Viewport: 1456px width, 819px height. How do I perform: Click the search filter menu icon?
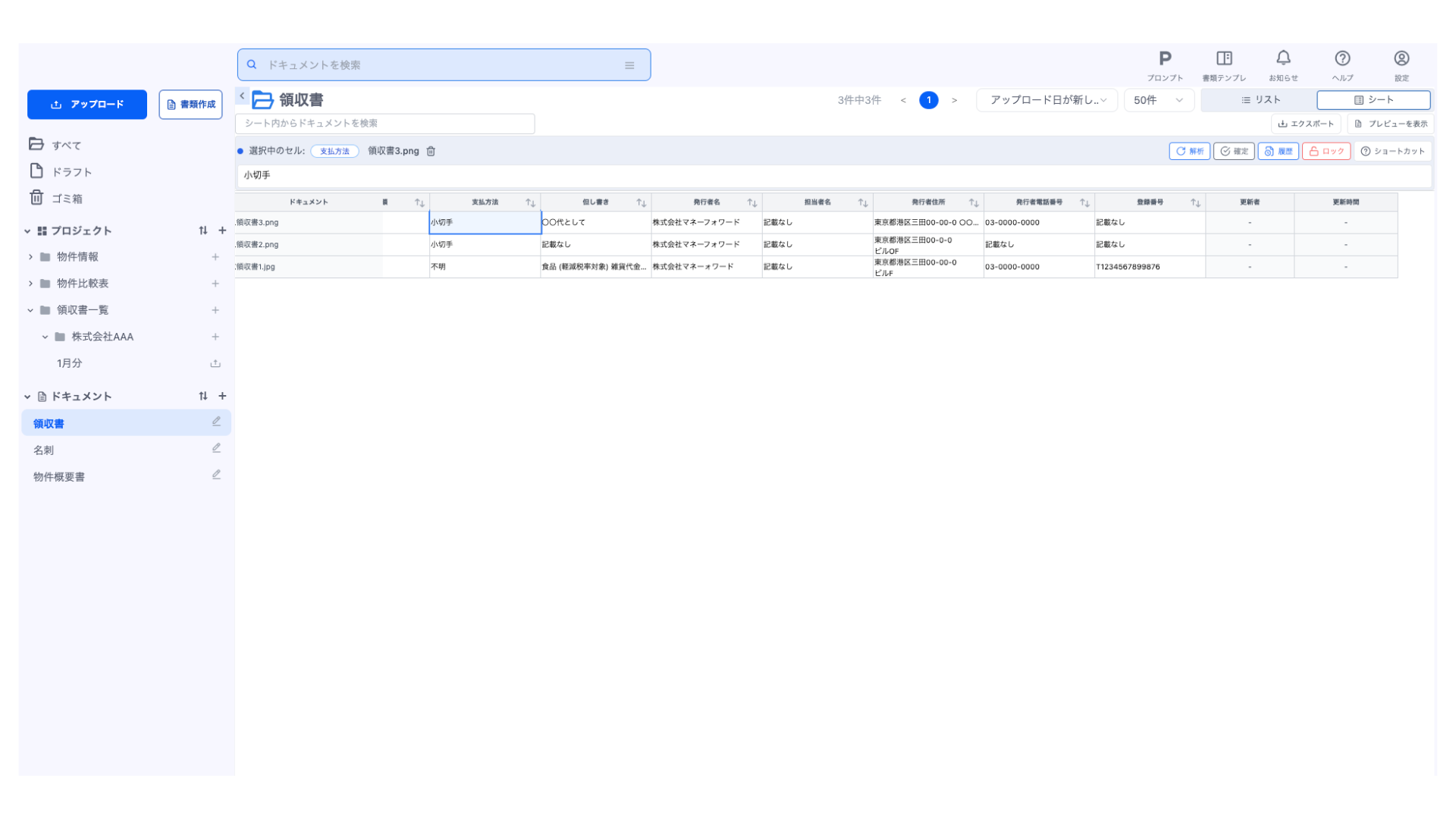[629, 66]
